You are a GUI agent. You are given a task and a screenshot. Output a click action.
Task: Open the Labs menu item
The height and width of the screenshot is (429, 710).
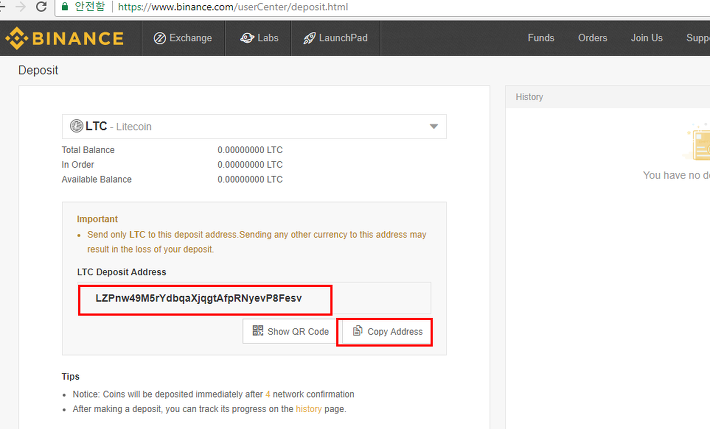pos(259,38)
